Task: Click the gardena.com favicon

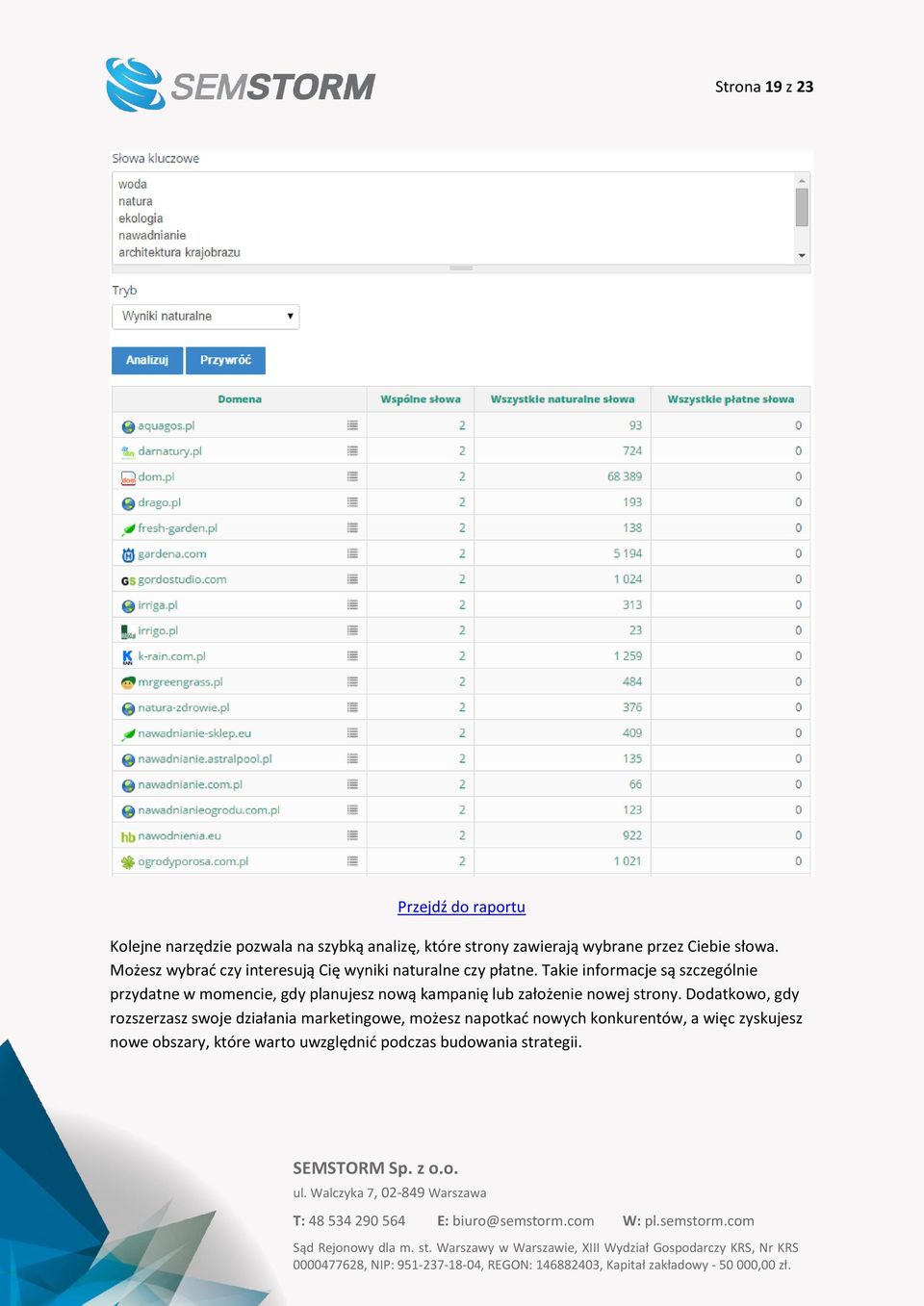Action: [x=128, y=554]
